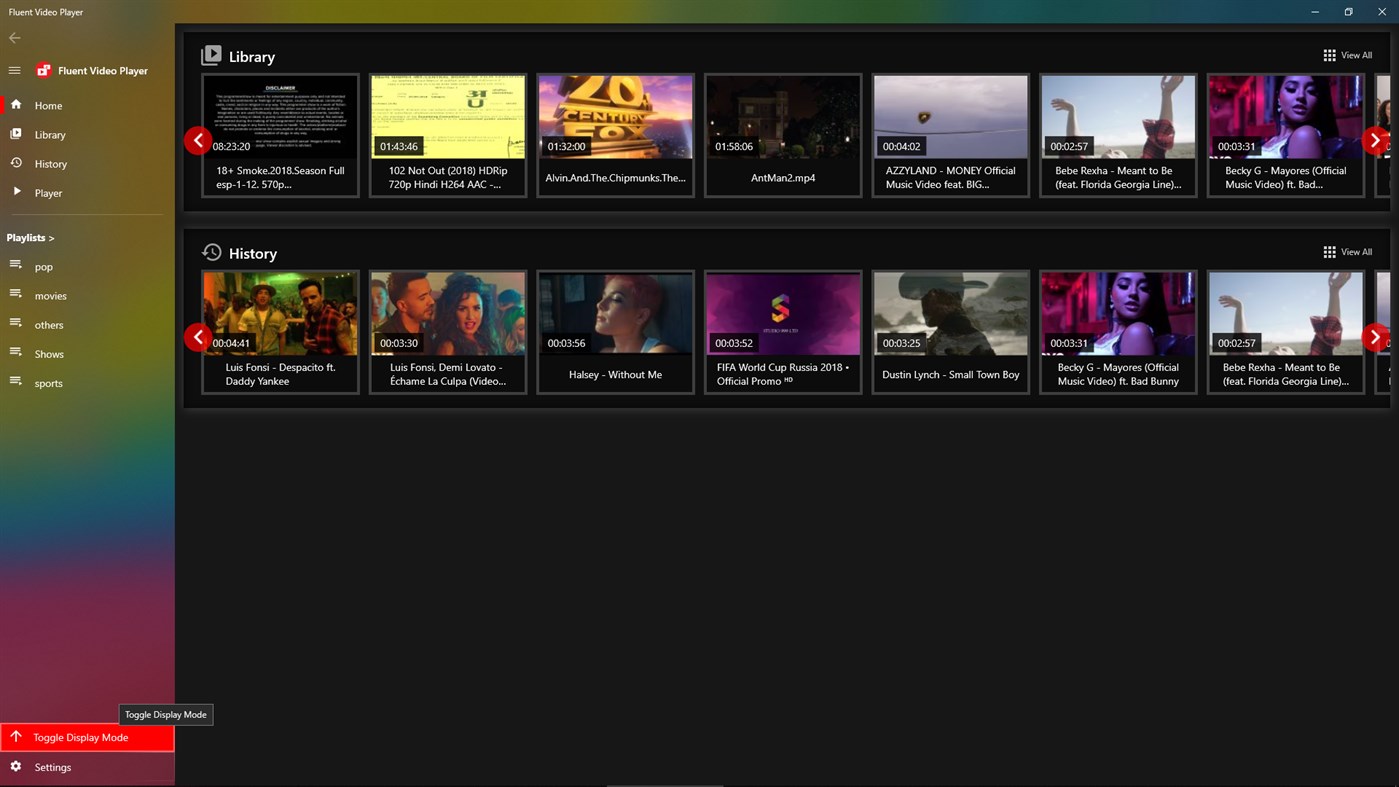1399x787 pixels.
Task: Open Settings from the bottom sidebar
Action: tap(52, 767)
